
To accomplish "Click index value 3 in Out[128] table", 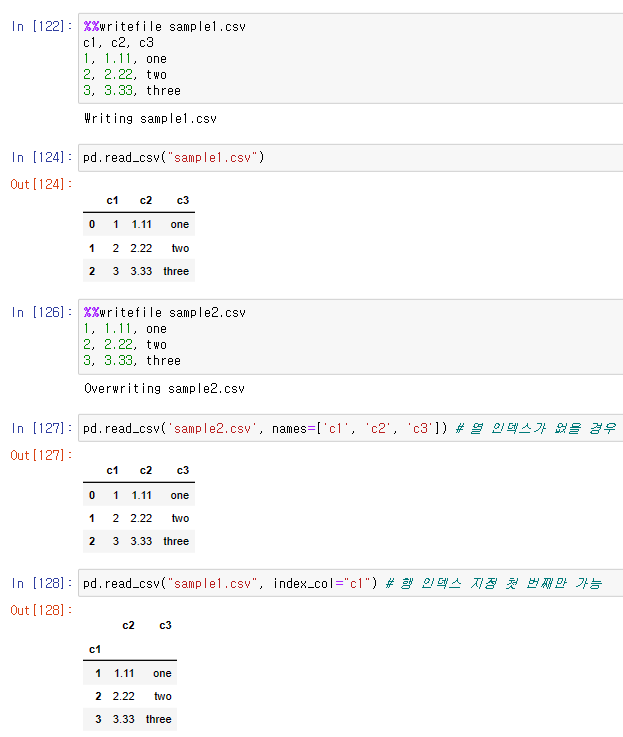I will tap(98, 720).
